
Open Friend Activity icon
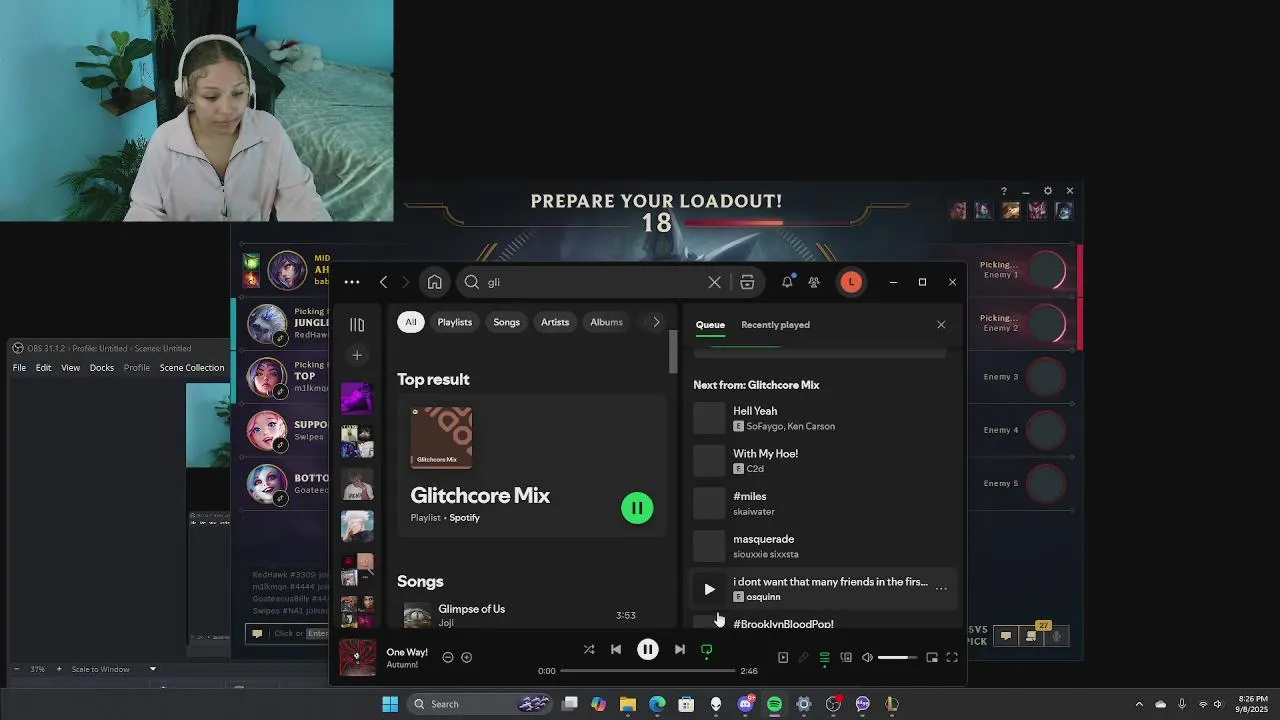(x=814, y=282)
